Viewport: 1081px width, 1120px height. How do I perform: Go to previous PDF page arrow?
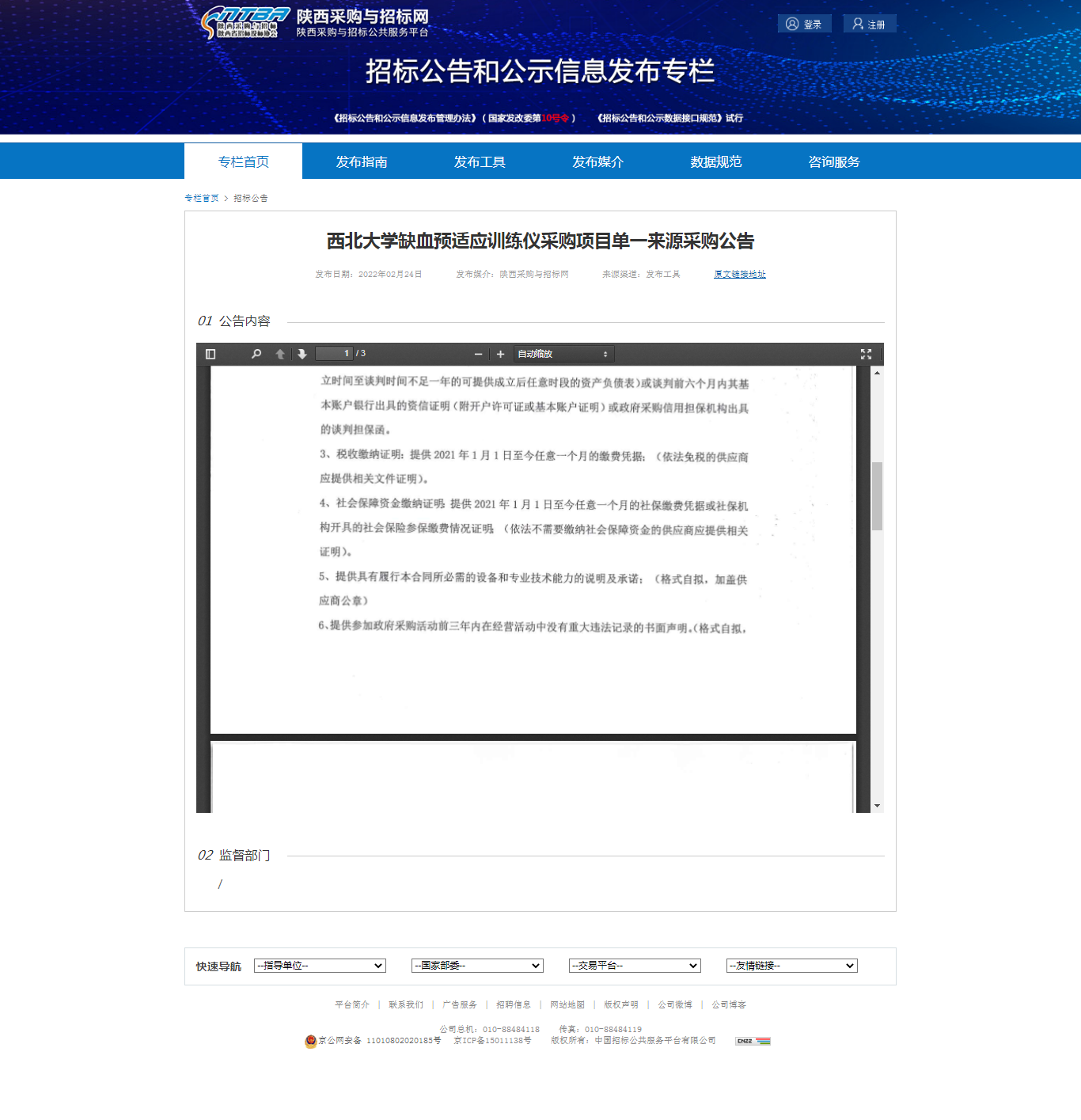tap(280, 354)
